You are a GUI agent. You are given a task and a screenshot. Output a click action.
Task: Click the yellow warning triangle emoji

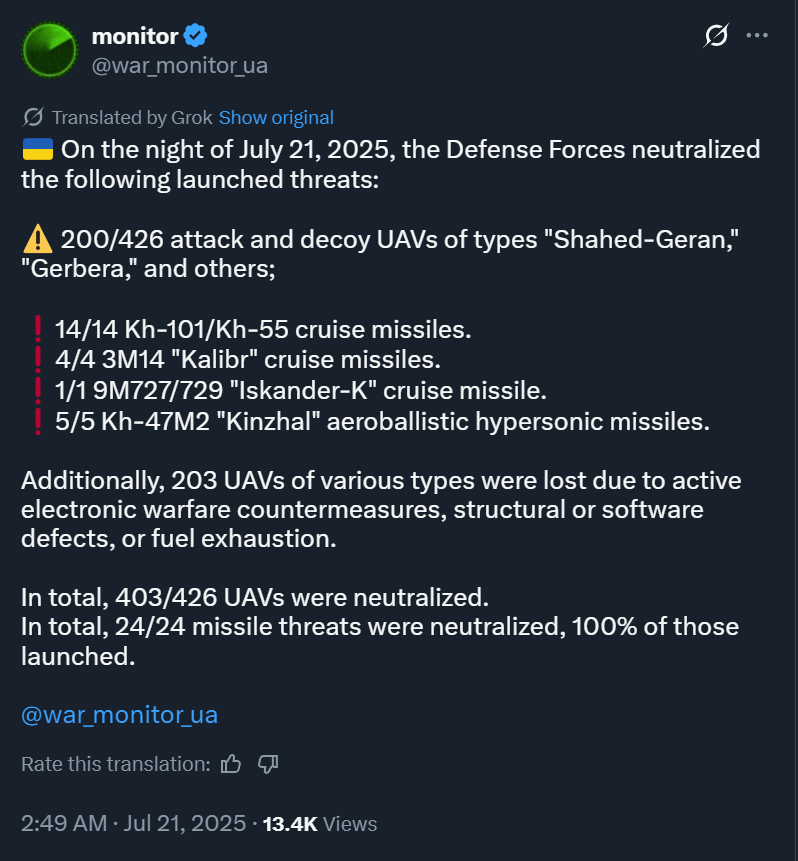coord(38,240)
